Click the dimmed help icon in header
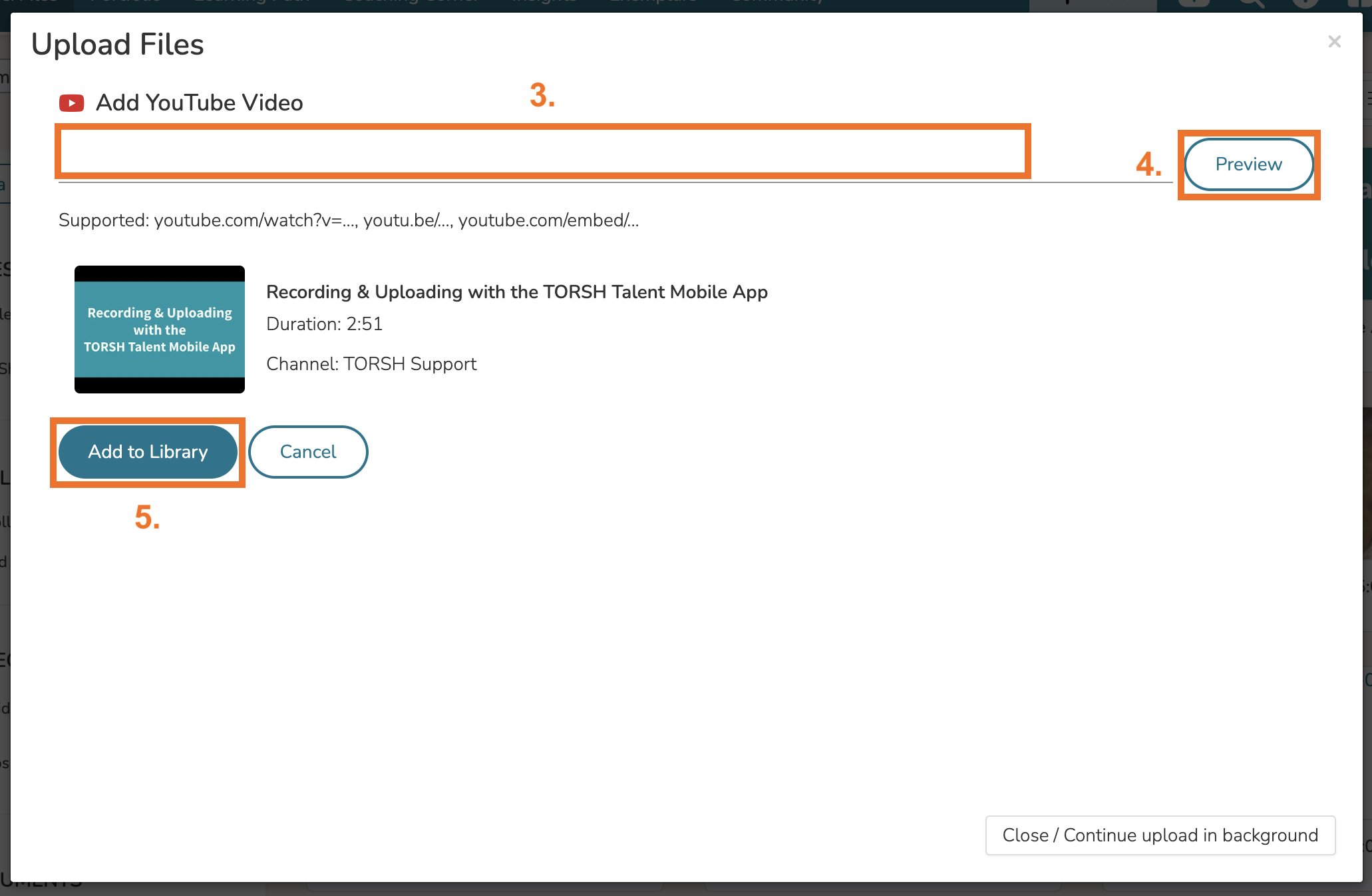Image resolution: width=1372 pixels, height=896 pixels. pos(1305,4)
